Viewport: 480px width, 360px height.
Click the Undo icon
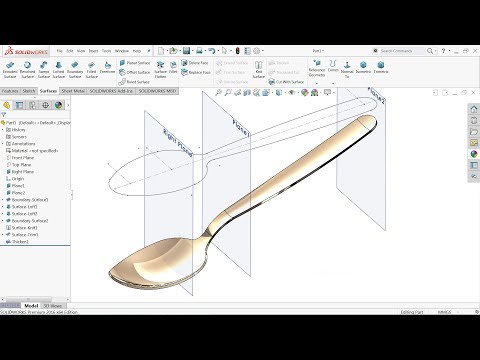(212, 51)
